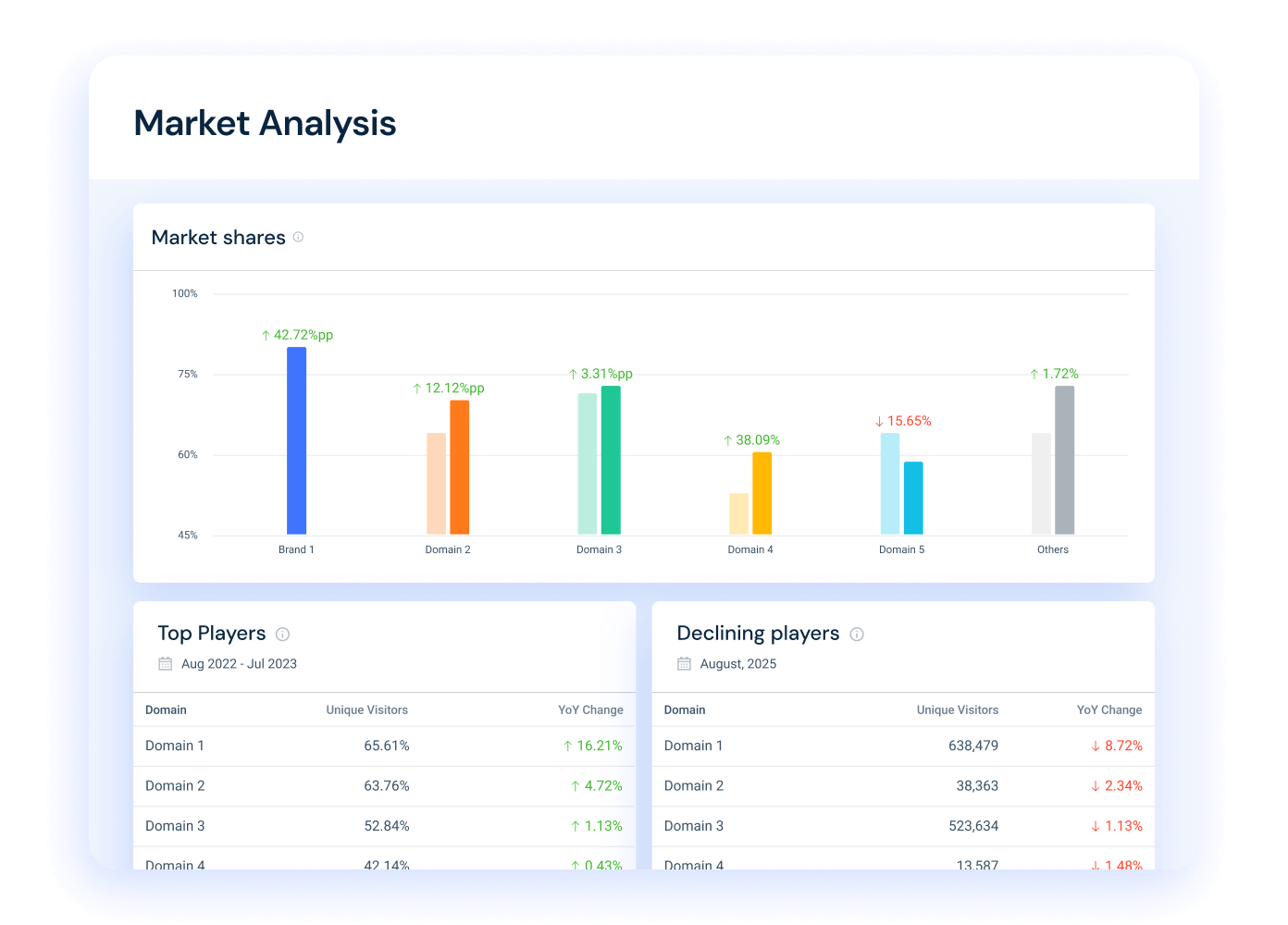Select the Domain 4 label under the chart

tap(750, 549)
